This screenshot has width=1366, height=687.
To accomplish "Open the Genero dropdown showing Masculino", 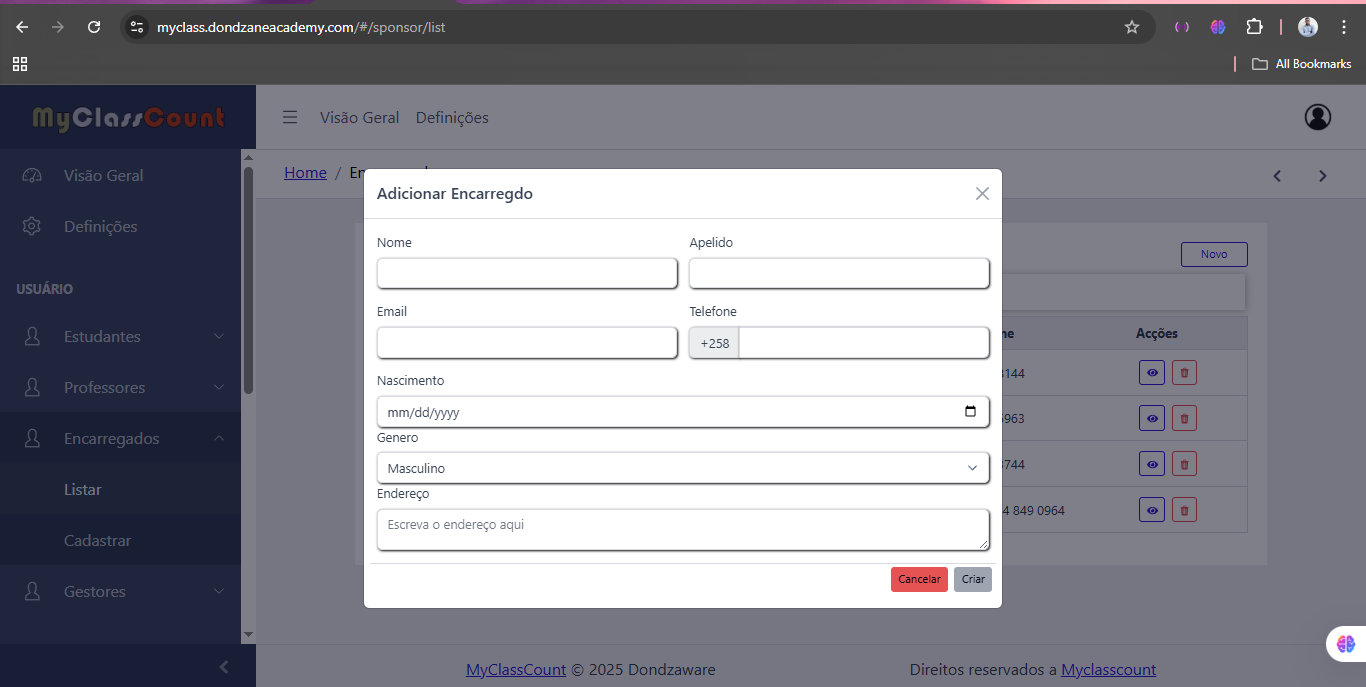I will pyautogui.click(x=682, y=468).
